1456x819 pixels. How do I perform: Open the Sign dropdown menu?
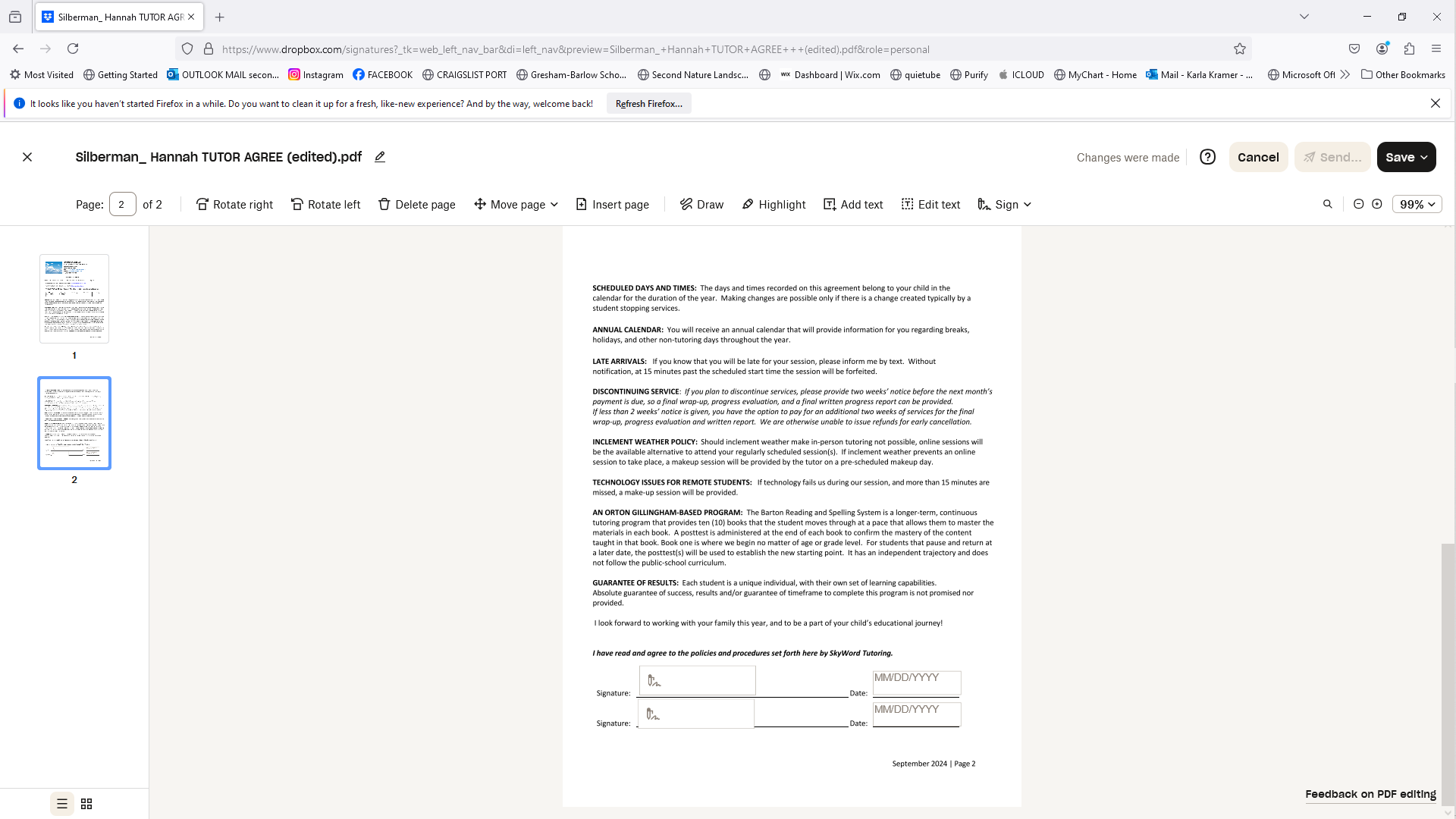pyautogui.click(x=1005, y=205)
